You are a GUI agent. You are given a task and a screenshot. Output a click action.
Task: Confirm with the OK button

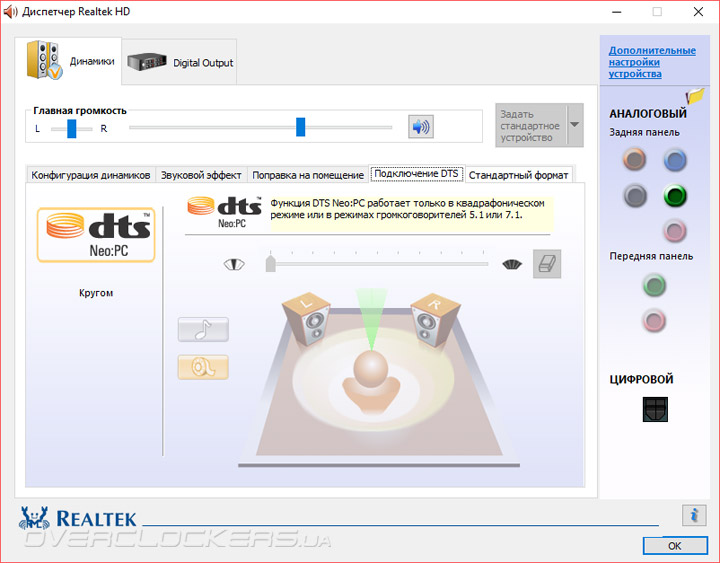675,546
